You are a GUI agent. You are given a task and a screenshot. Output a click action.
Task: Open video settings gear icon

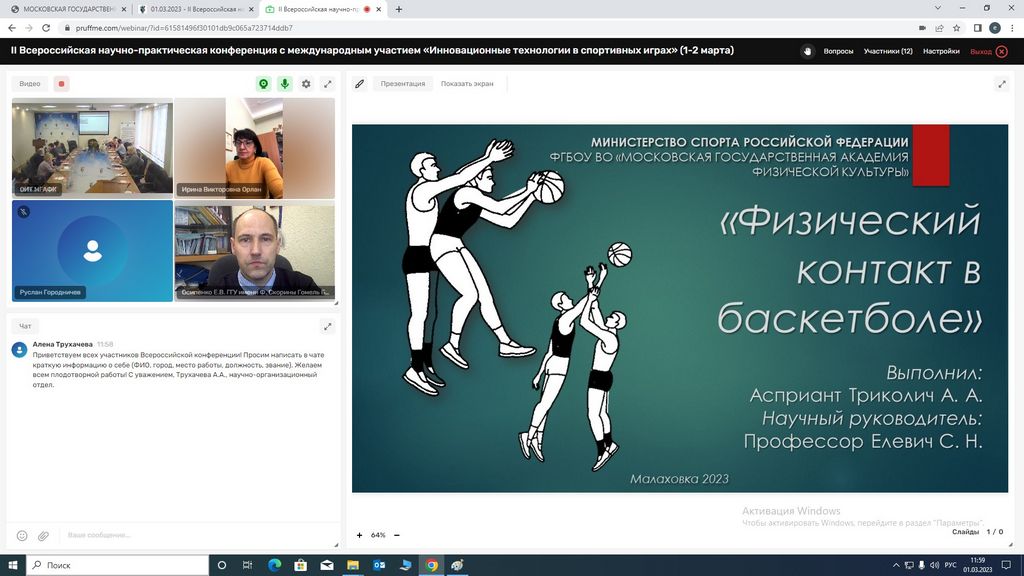pyautogui.click(x=306, y=84)
